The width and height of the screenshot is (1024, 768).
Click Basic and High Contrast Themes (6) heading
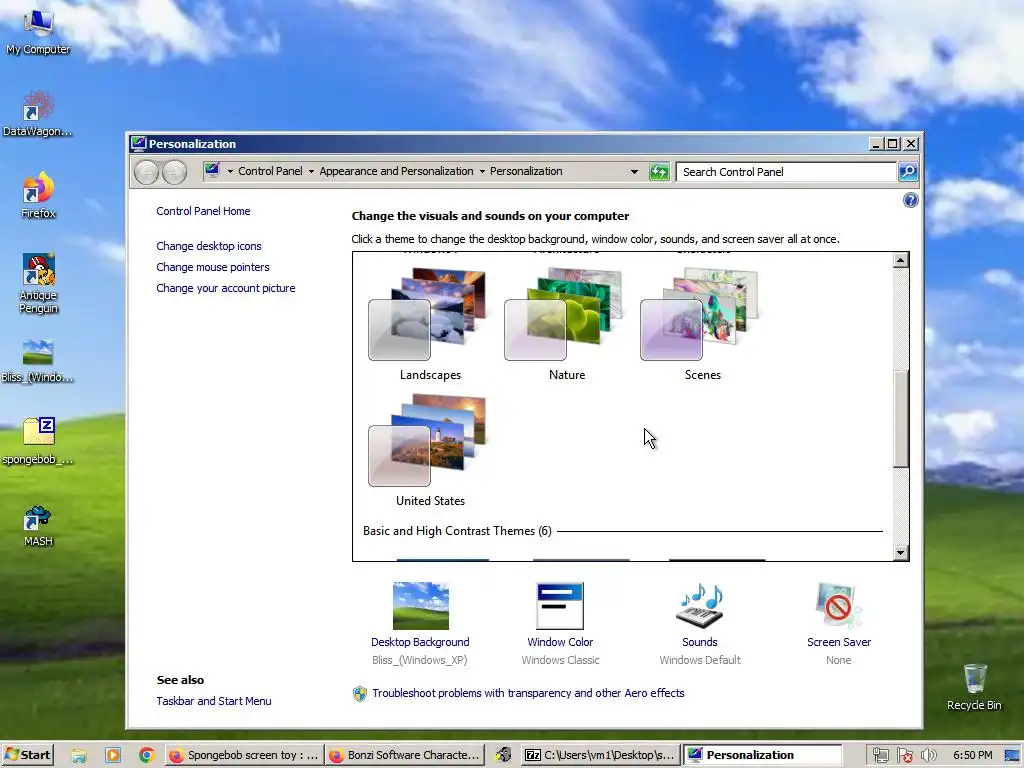tap(457, 531)
